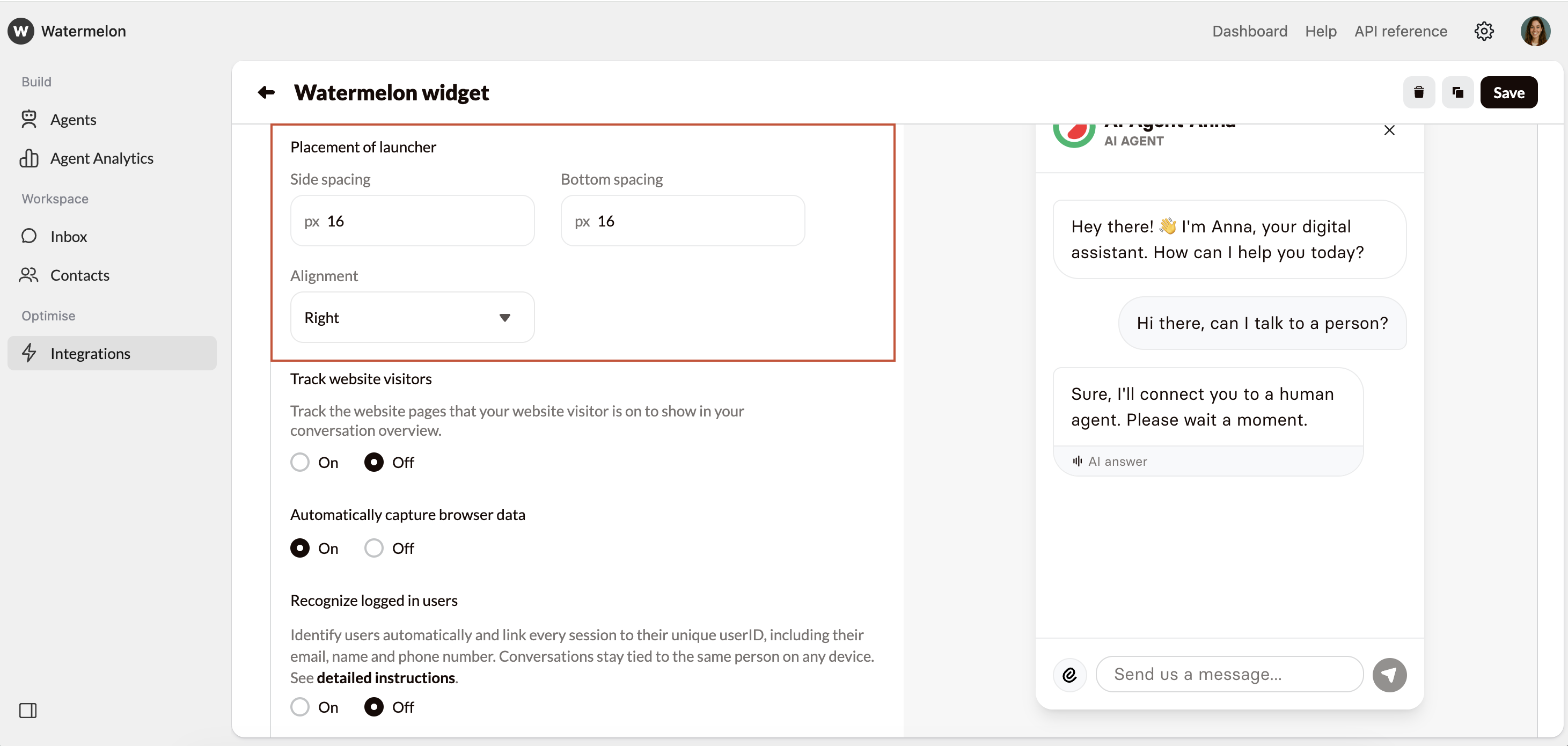Open the user profile avatar
This screenshot has height=746, width=1568.
click(1535, 31)
